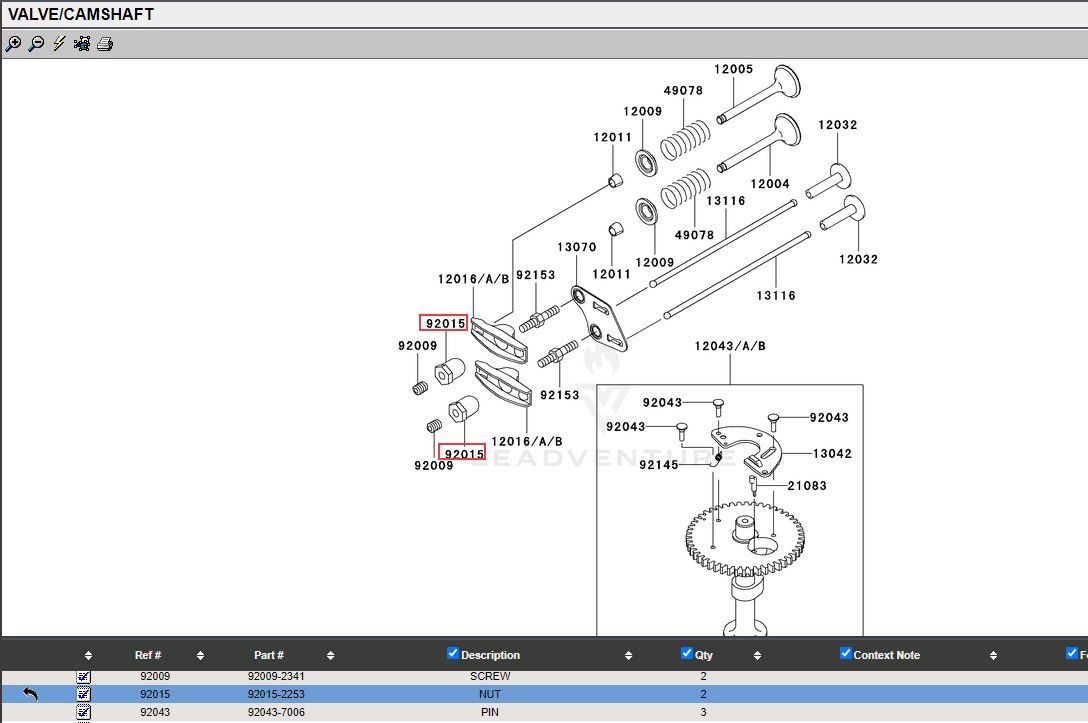Viewport: 1088px width, 723px height.
Task: Click the note icon in the 92009 row
Action: [84, 677]
